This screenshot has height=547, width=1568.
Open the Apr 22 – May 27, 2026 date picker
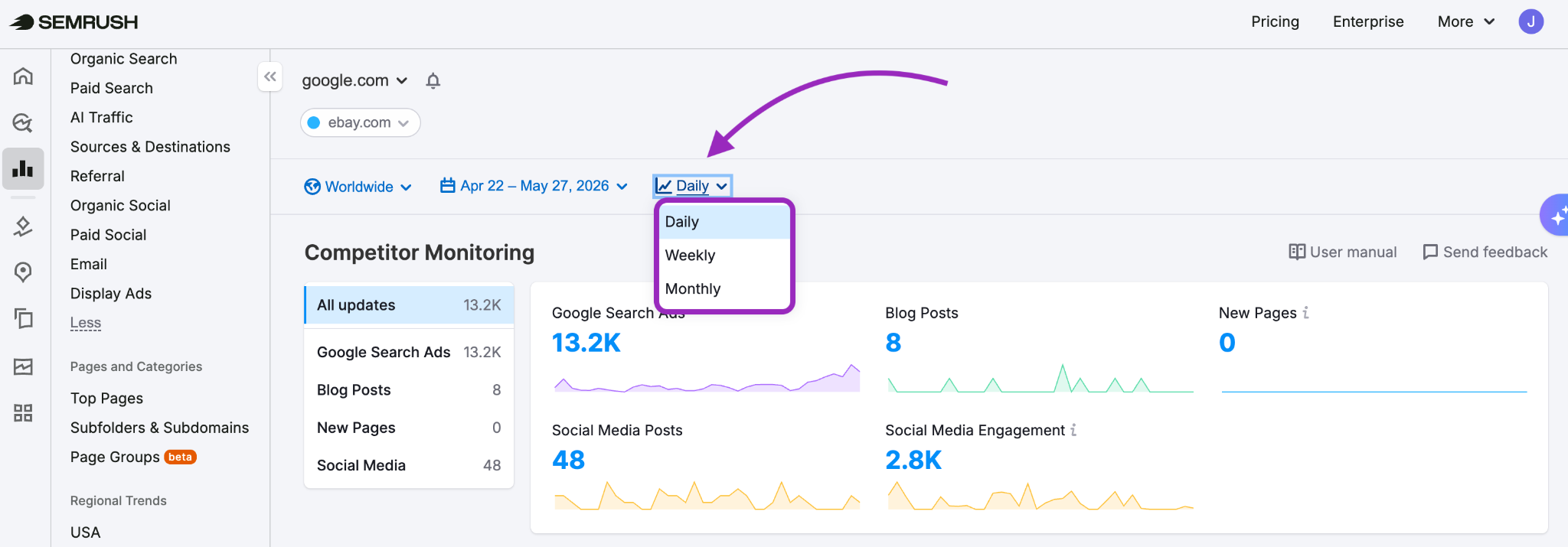click(534, 186)
